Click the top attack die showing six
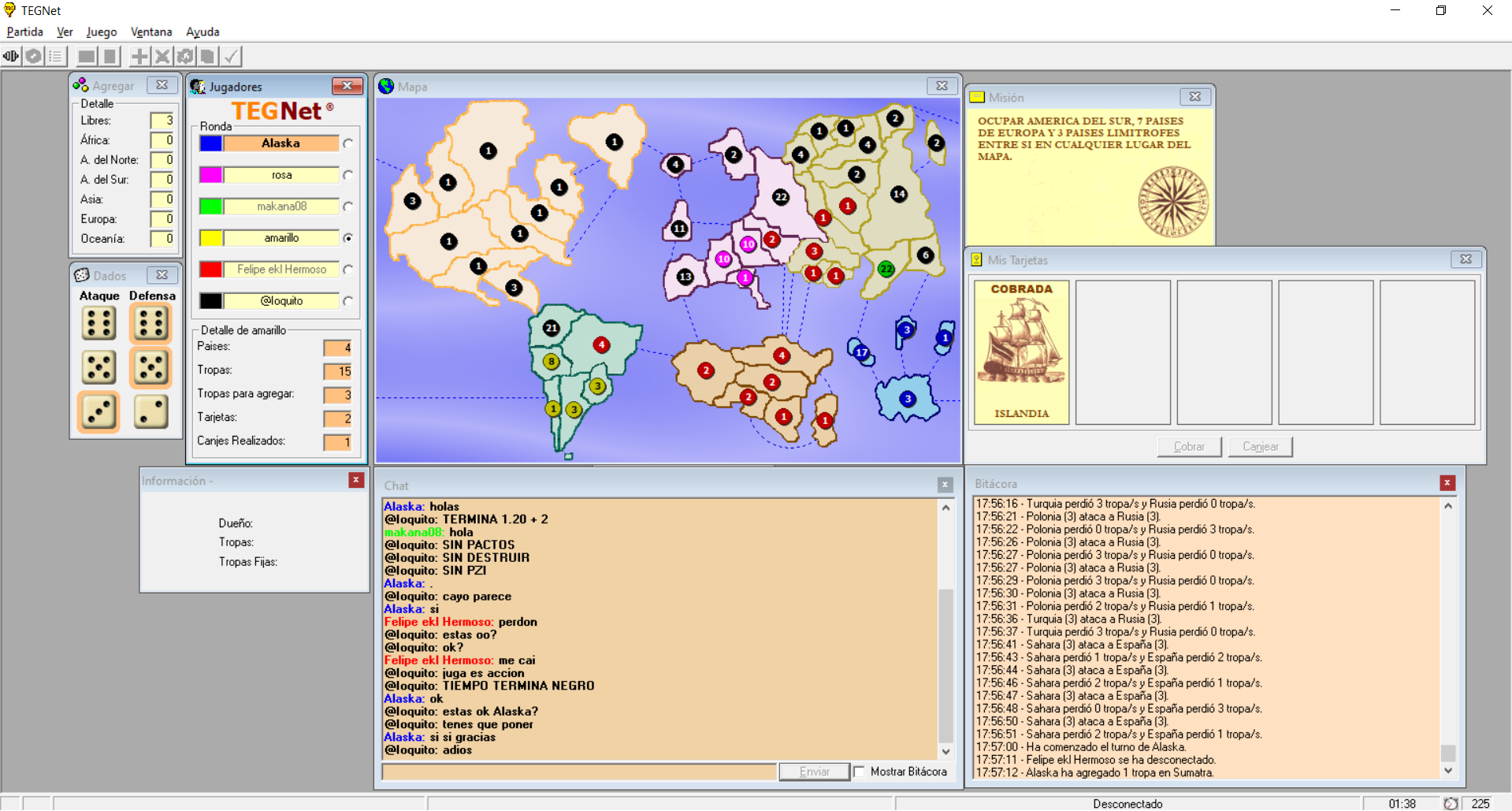 98,323
